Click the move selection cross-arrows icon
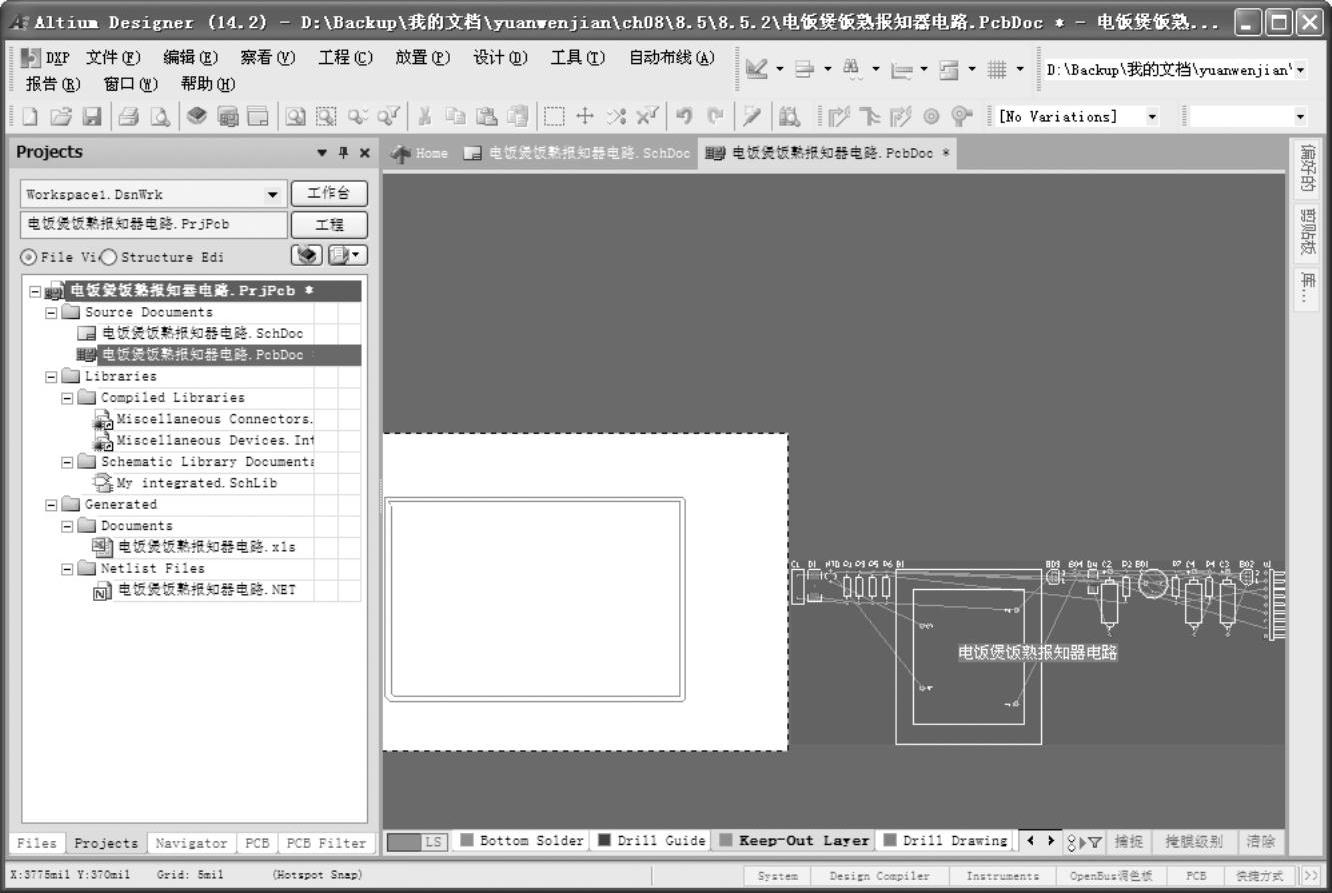The image size is (1332, 893). [x=585, y=117]
